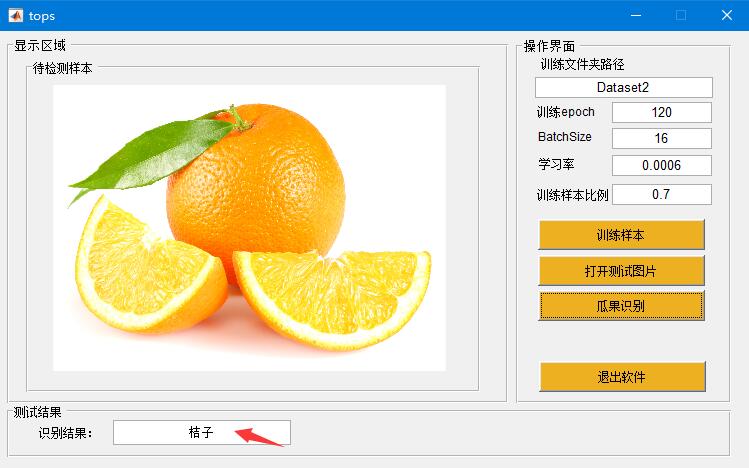Exit via the 退出软件 button

coord(622,377)
